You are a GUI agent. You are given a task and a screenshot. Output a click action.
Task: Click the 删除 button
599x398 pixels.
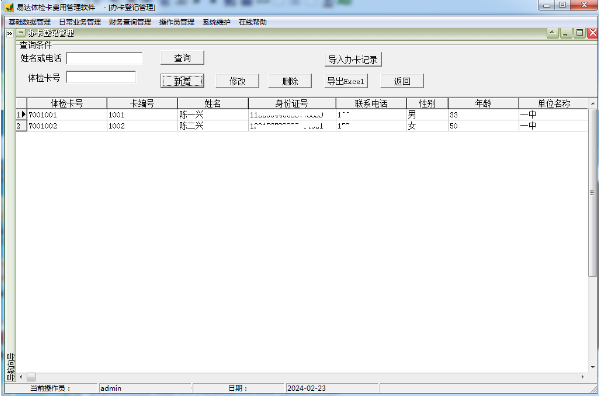click(290, 81)
